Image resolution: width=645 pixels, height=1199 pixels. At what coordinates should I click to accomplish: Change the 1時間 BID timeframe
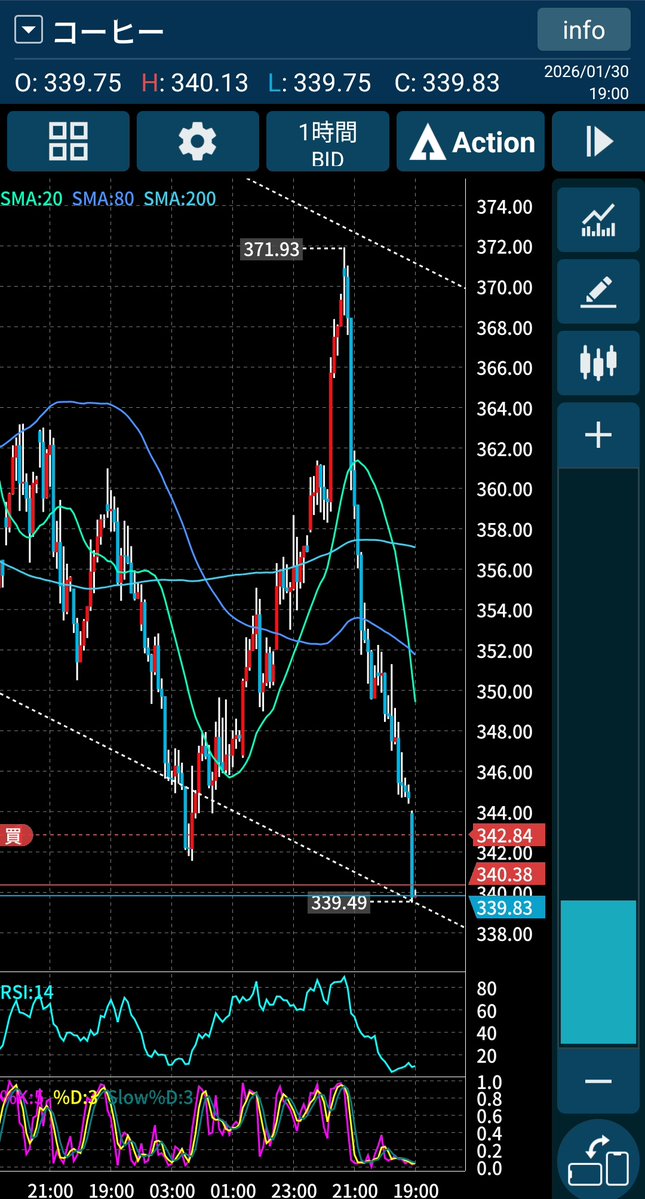[x=327, y=141]
